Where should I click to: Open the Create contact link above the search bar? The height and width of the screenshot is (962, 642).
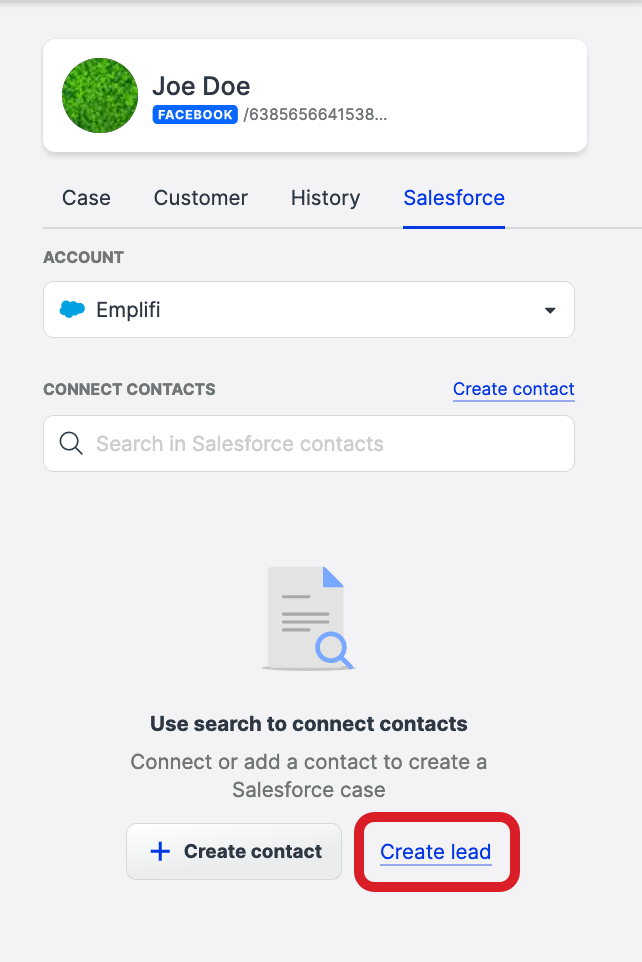tap(513, 389)
